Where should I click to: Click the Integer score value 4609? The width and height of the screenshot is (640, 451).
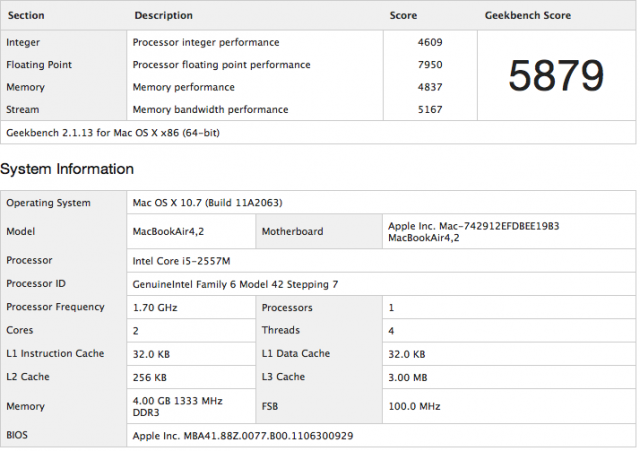(430, 42)
